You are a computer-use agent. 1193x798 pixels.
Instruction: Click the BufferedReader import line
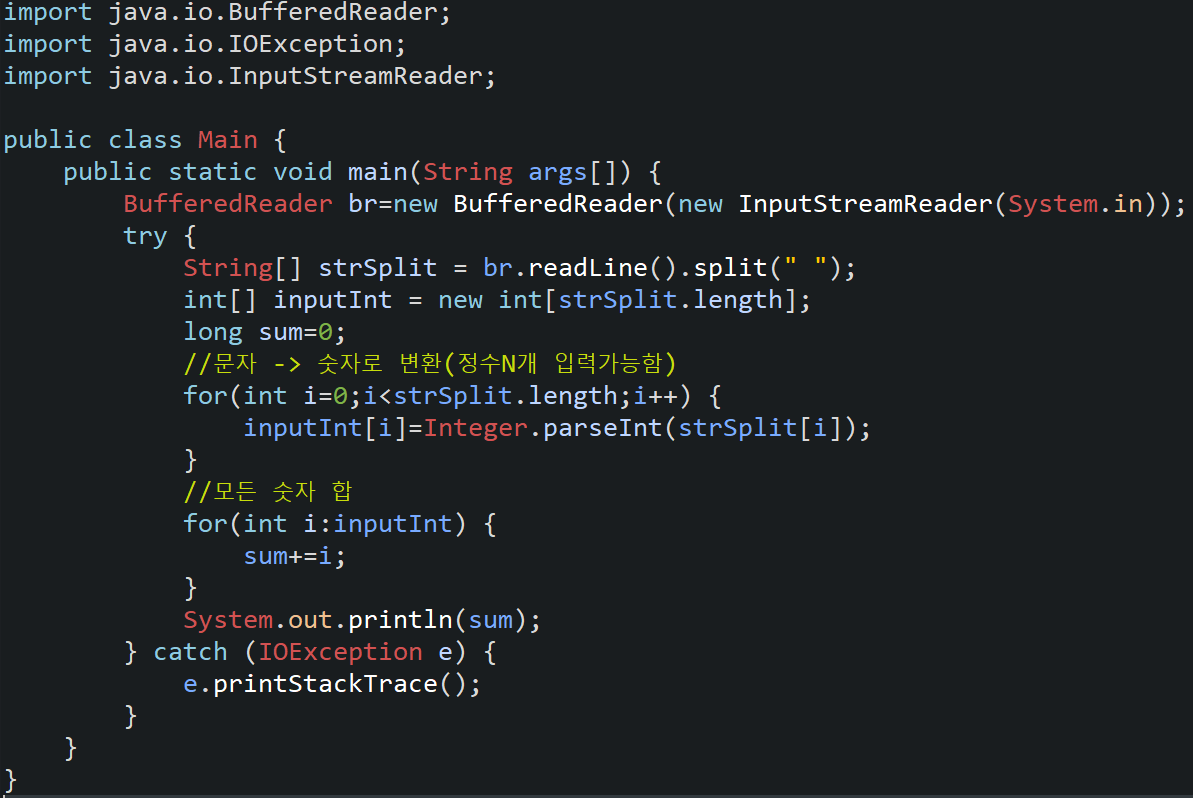point(227,13)
